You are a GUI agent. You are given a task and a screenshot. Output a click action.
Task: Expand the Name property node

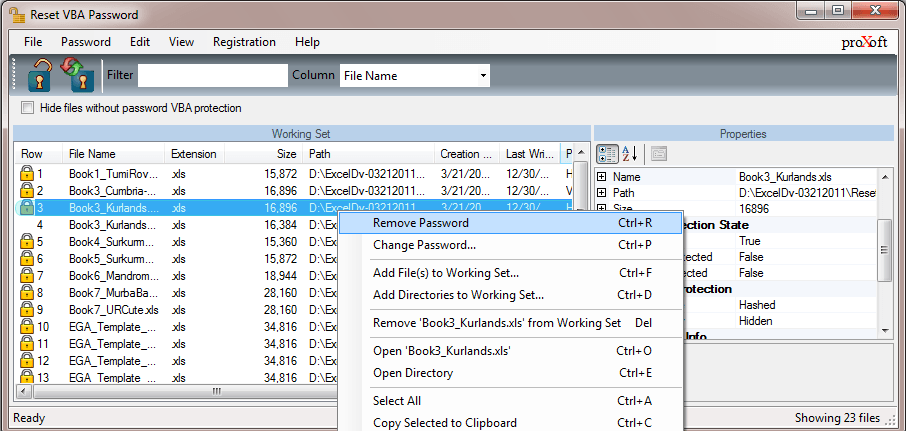click(x=602, y=177)
